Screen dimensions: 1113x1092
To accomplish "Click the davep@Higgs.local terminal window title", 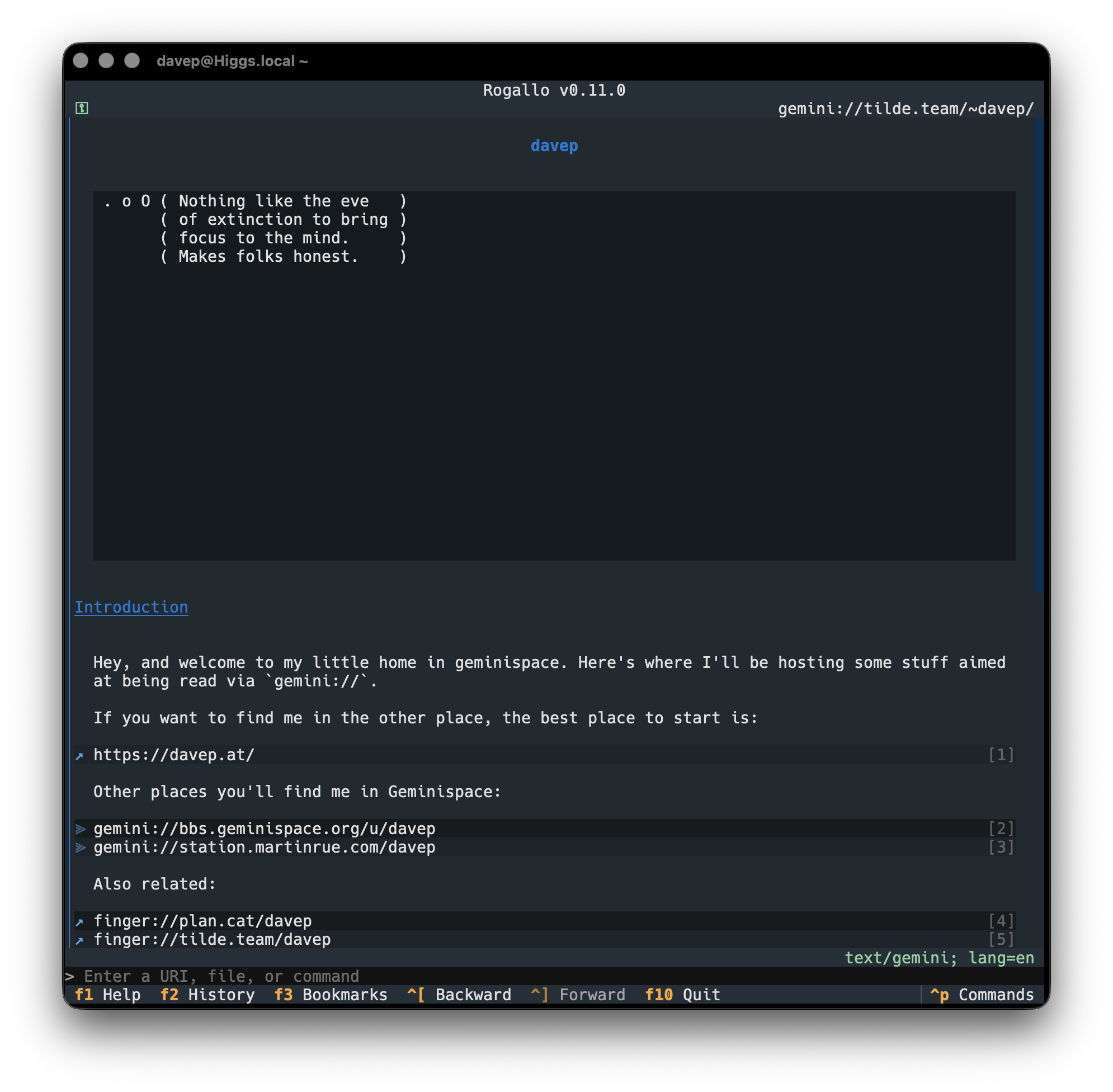I will [232, 61].
